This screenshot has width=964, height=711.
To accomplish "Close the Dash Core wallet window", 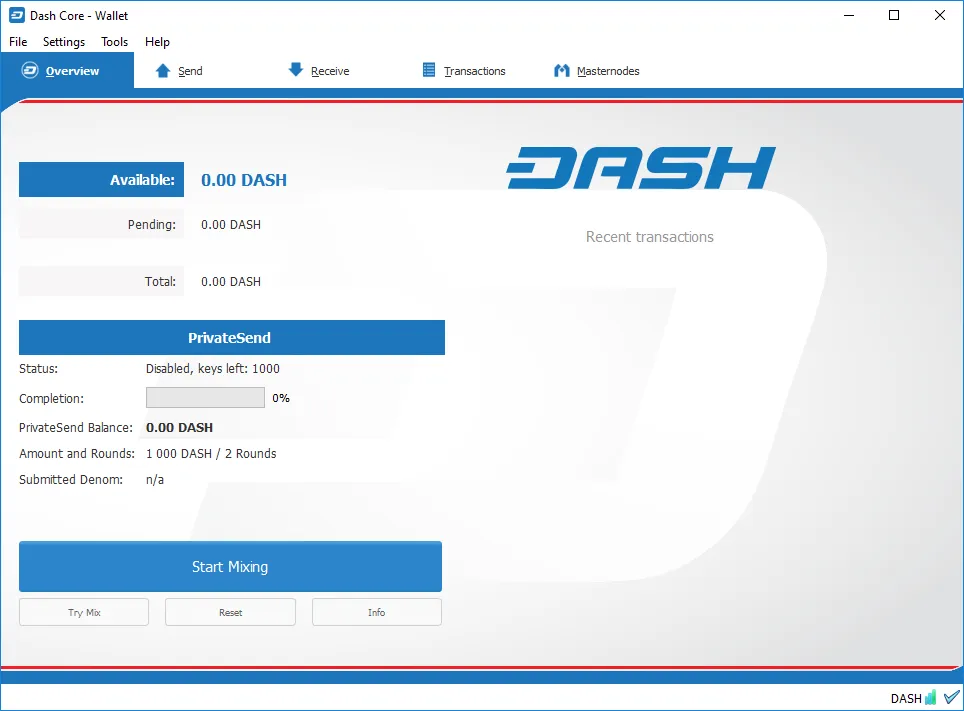I will pyautogui.click(x=939, y=15).
